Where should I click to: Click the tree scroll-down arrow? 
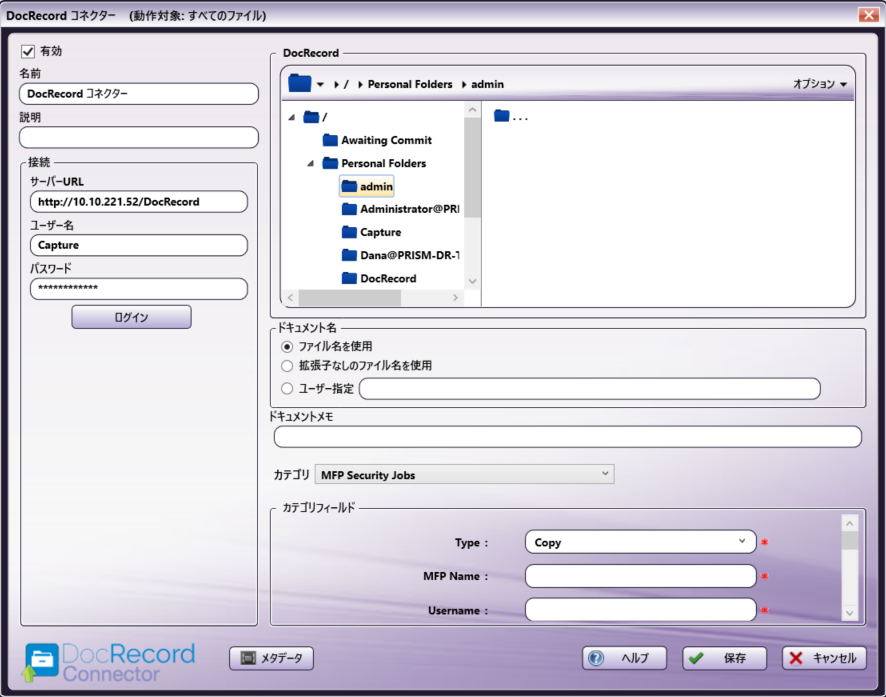[472, 281]
